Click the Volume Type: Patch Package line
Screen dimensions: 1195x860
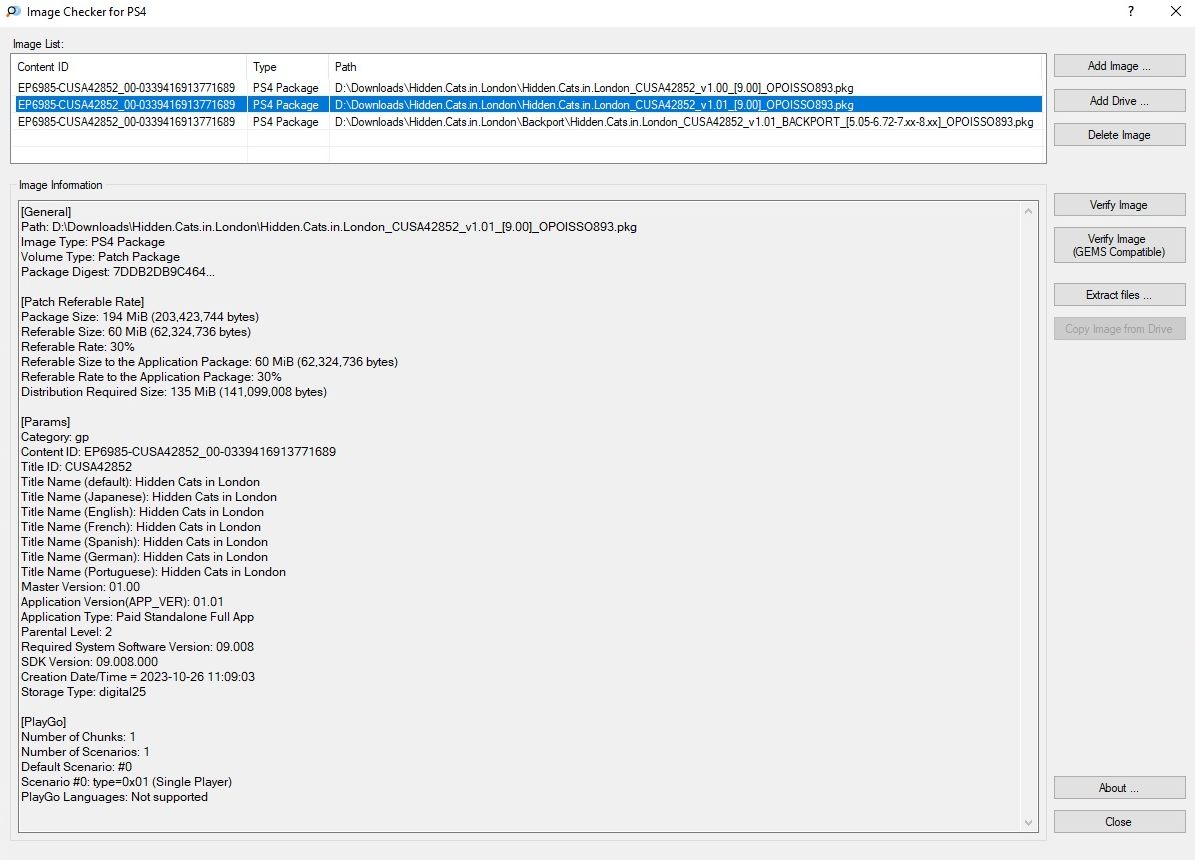coord(101,257)
